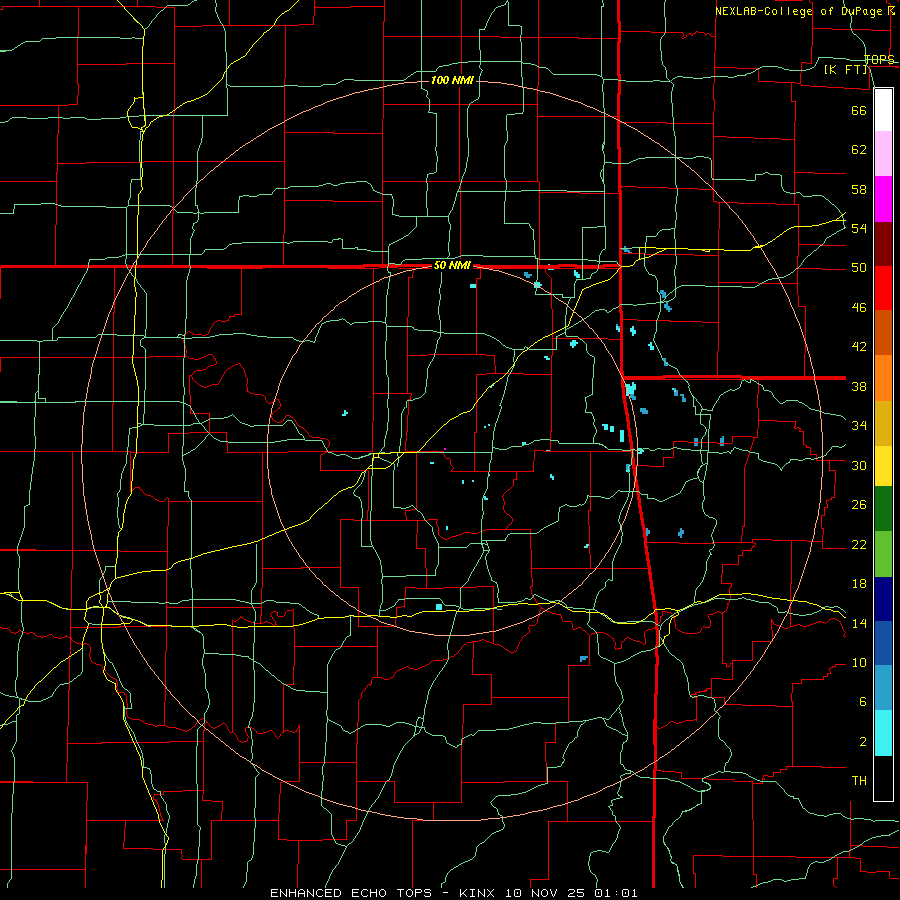Click the legend value 66
Screen dimensions: 900x900
tap(859, 110)
